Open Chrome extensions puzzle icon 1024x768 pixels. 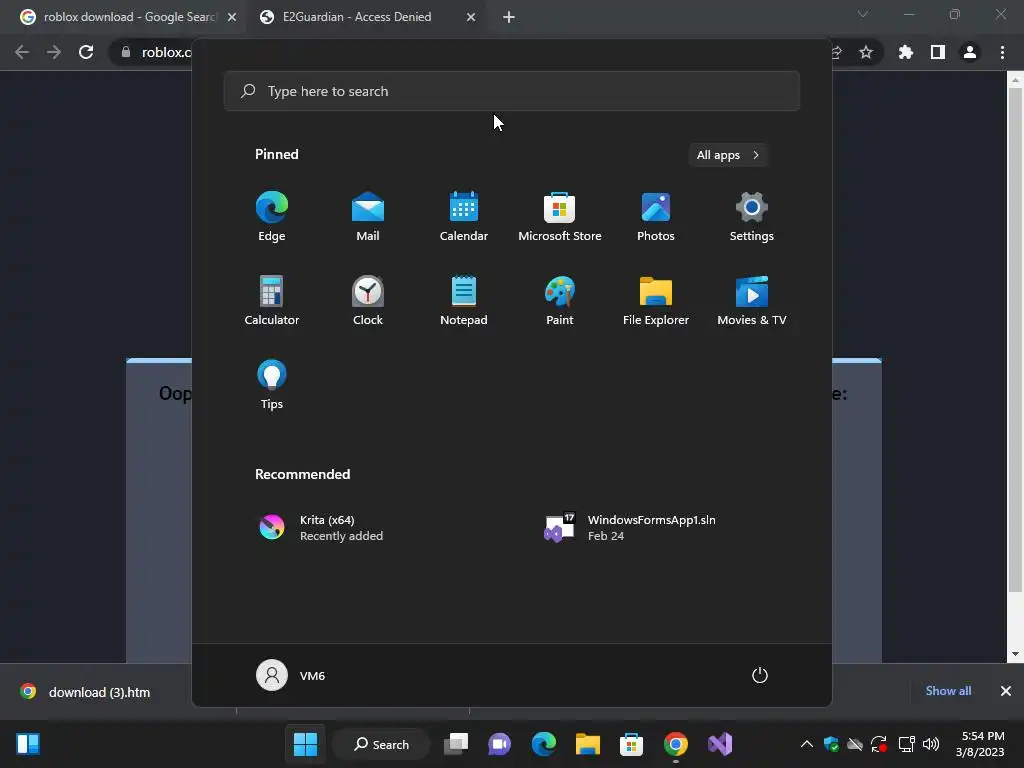click(x=906, y=52)
